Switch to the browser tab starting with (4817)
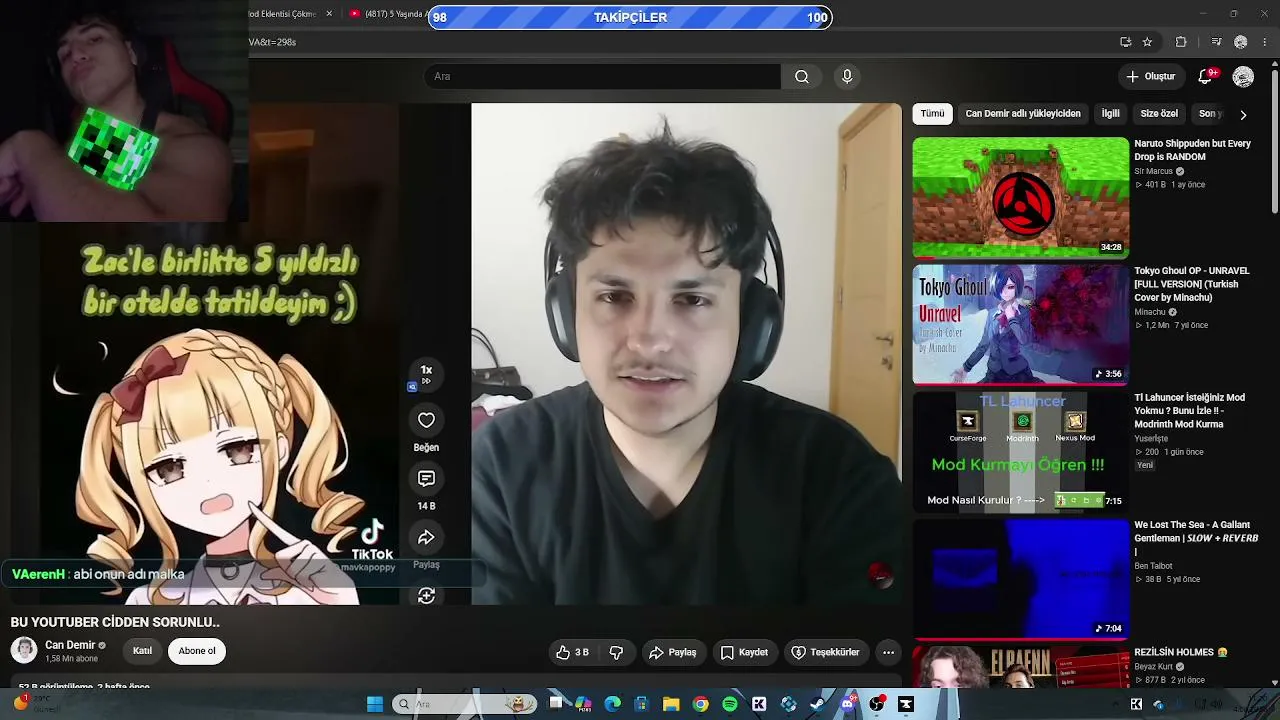 click(387, 14)
